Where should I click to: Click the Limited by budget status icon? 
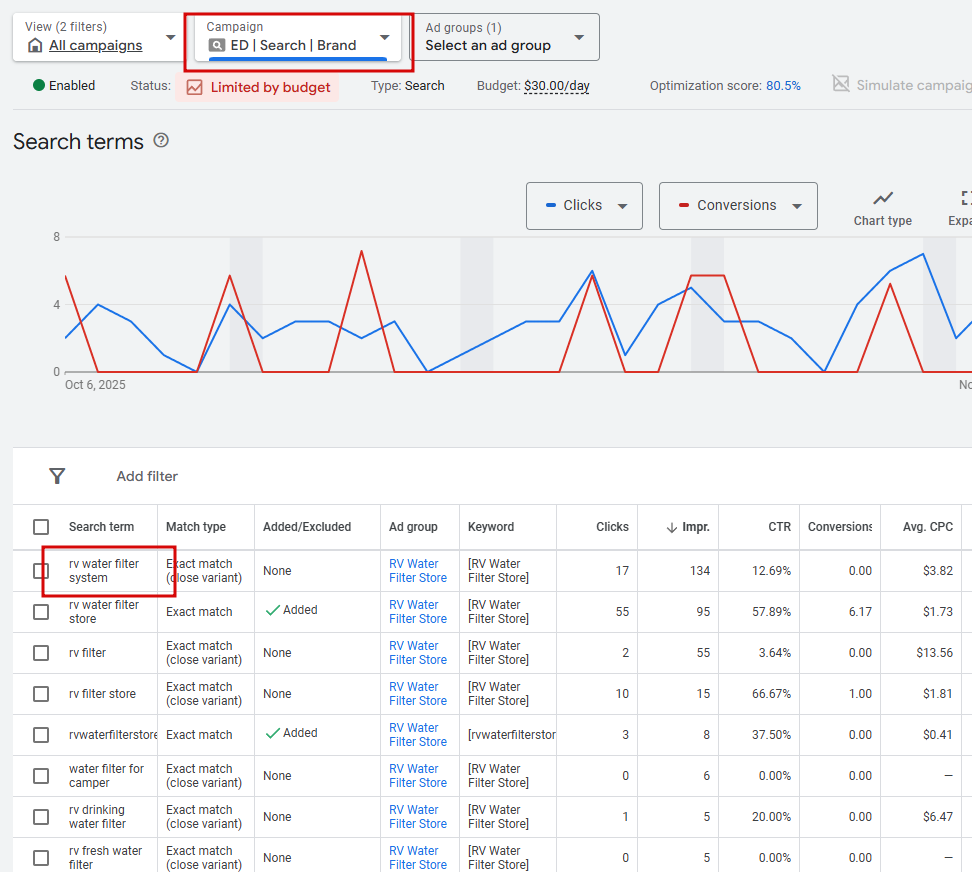194,87
